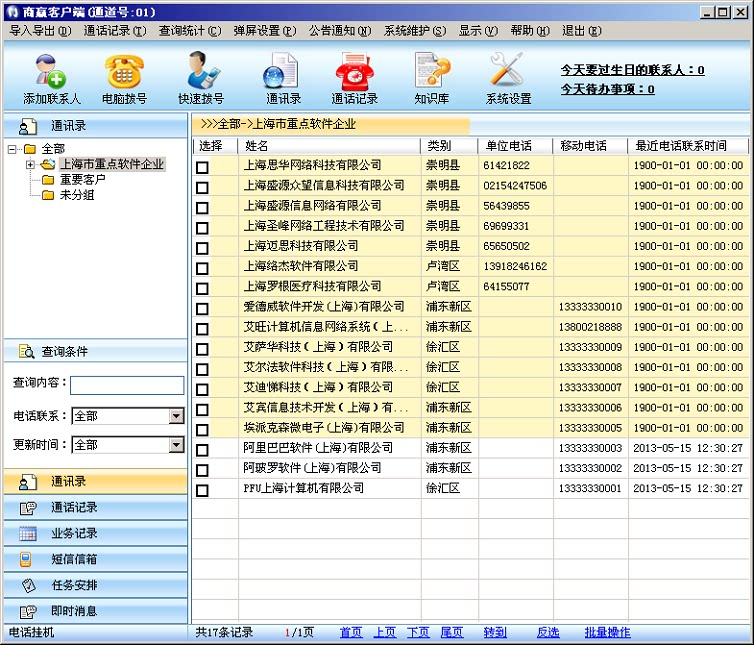Sort by the 类别 column header
The image size is (754, 645).
(x=450, y=146)
